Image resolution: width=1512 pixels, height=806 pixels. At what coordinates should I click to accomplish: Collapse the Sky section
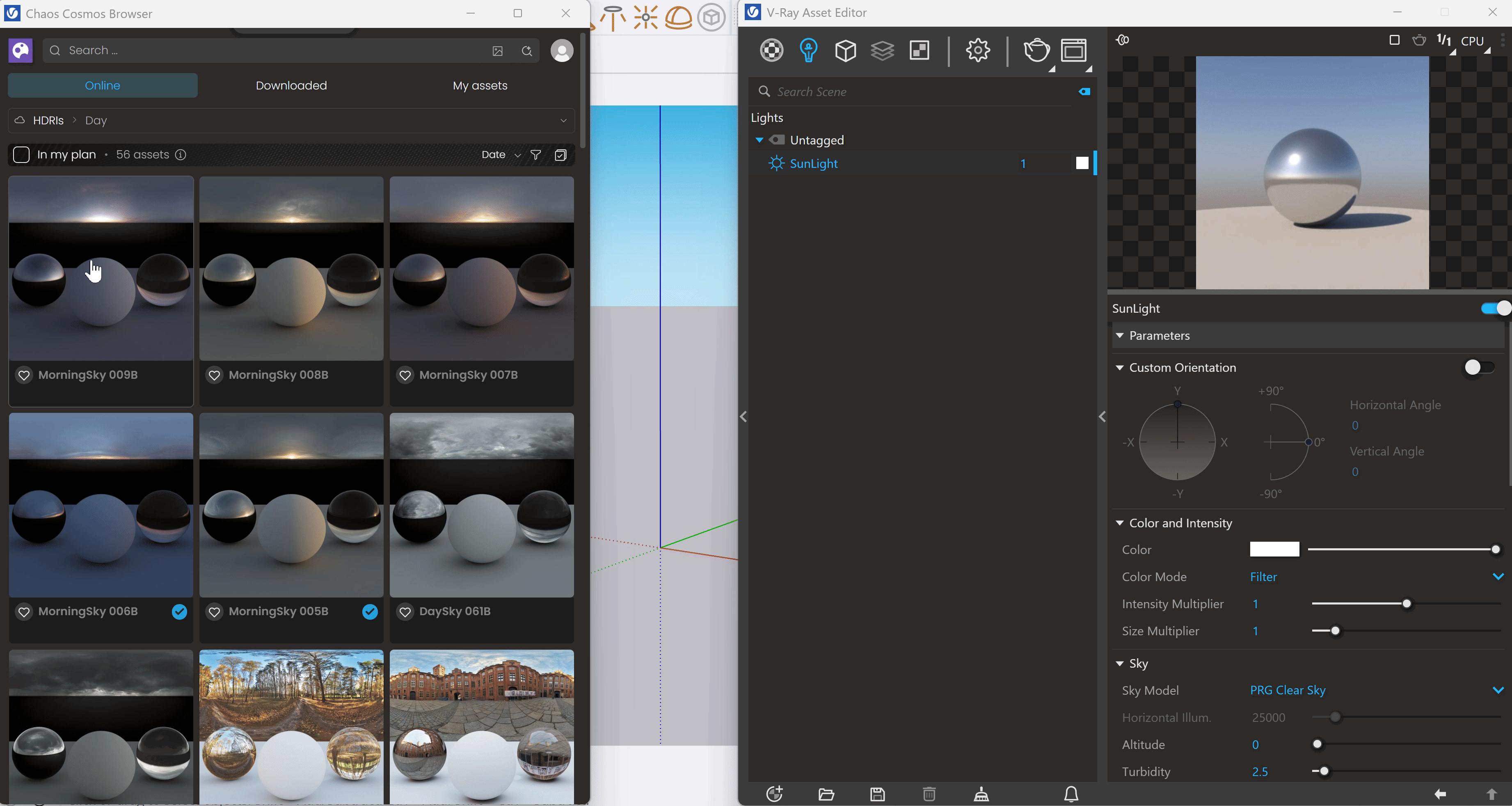point(1119,663)
